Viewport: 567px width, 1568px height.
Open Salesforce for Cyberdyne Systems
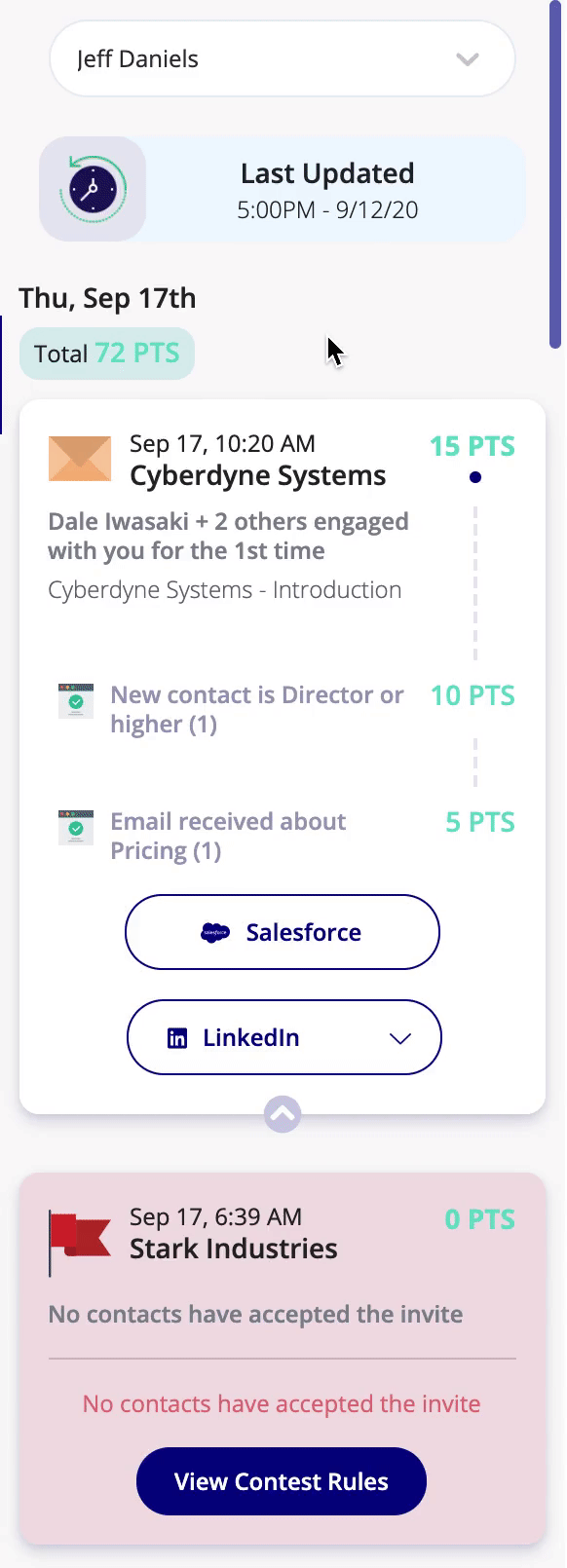[283, 932]
